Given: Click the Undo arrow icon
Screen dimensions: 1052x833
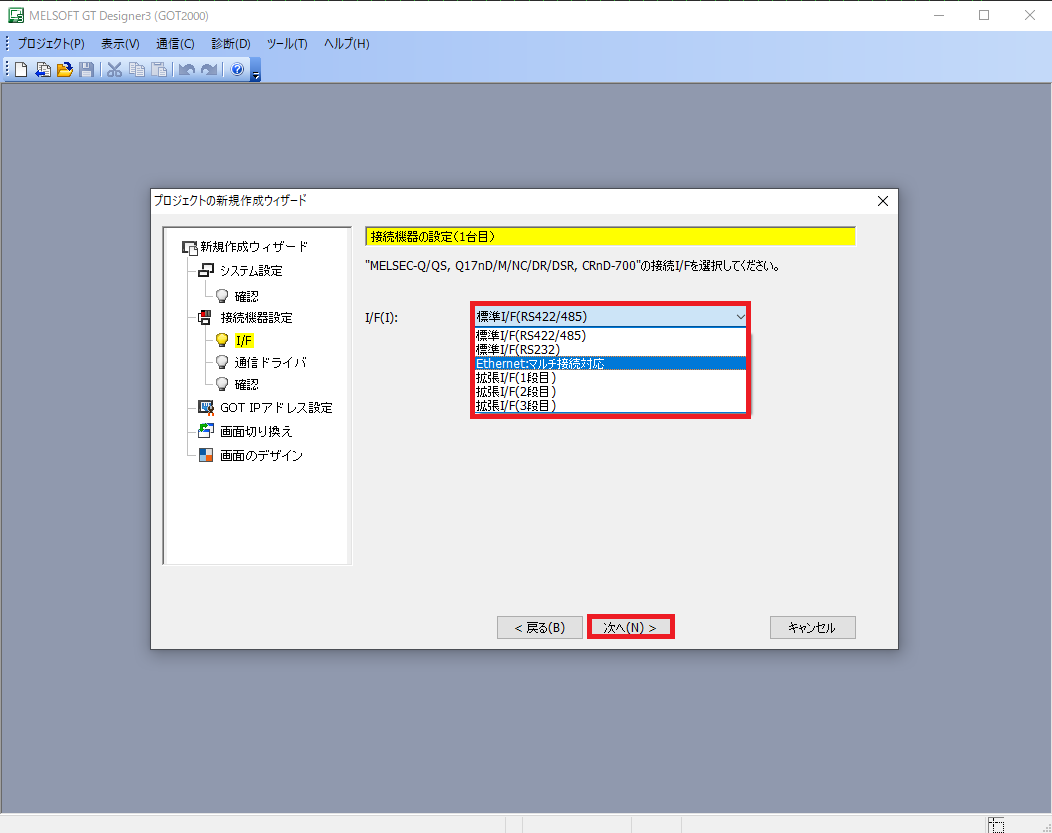Looking at the screenshot, I should (x=187, y=69).
